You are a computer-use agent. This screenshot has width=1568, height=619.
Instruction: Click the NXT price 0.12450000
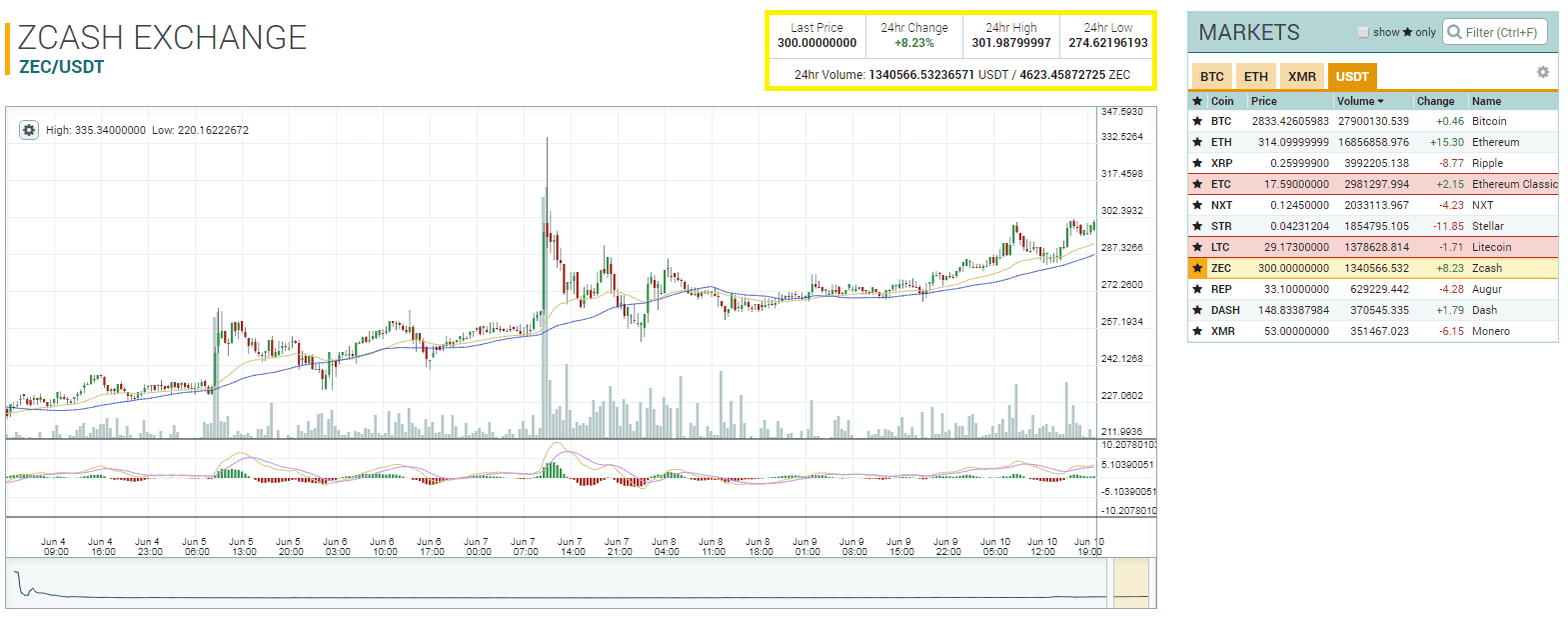click(x=1299, y=205)
